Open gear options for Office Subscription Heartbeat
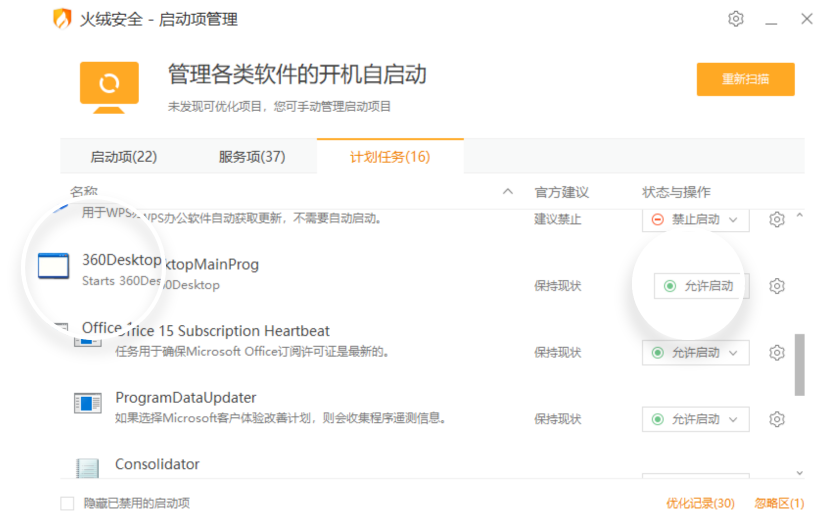831x528 pixels. click(x=776, y=353)
